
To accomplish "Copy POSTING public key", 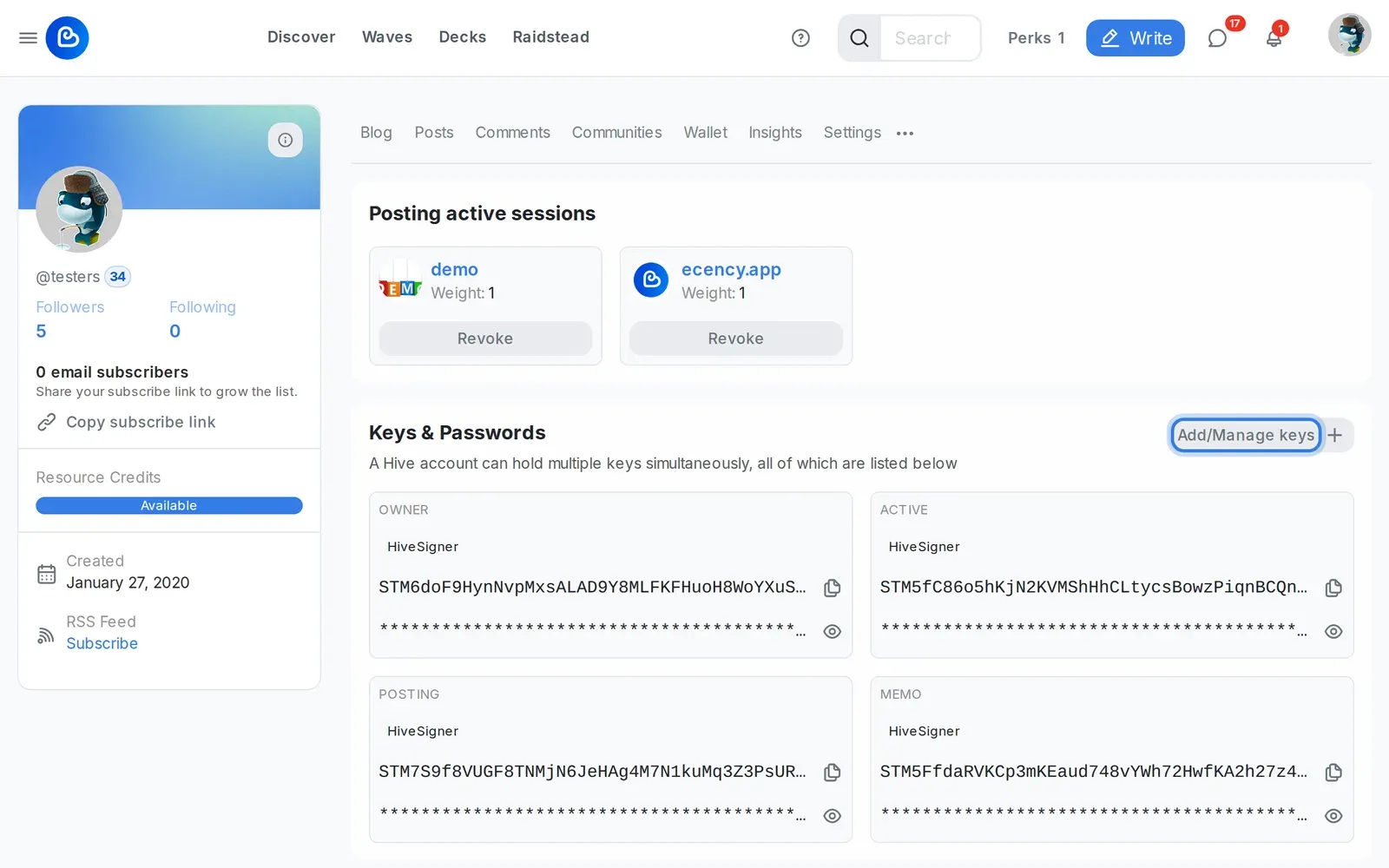I will click(x=832, y=772).
